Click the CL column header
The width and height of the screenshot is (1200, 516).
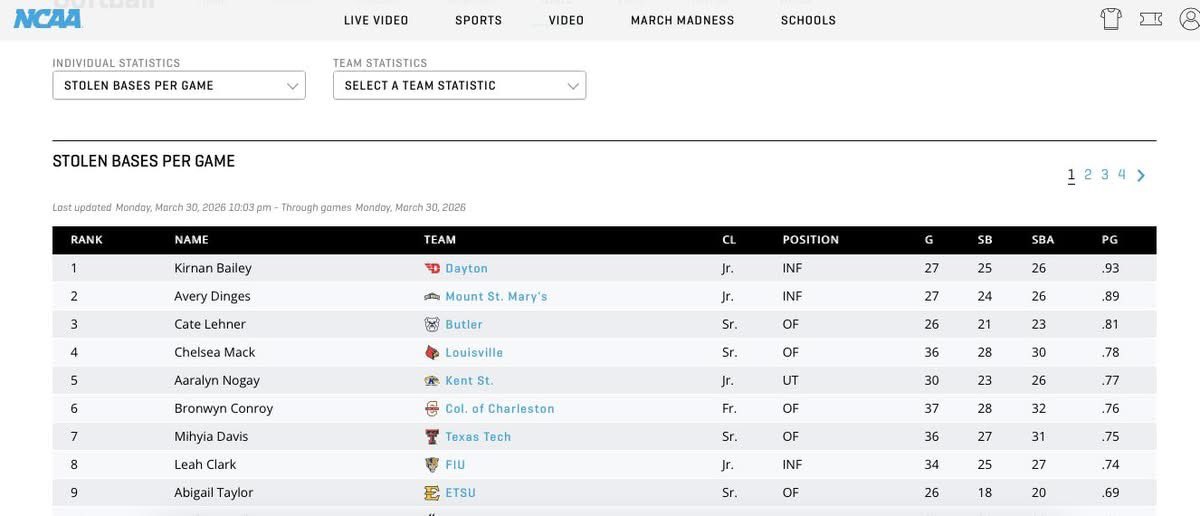pos(729,240)
